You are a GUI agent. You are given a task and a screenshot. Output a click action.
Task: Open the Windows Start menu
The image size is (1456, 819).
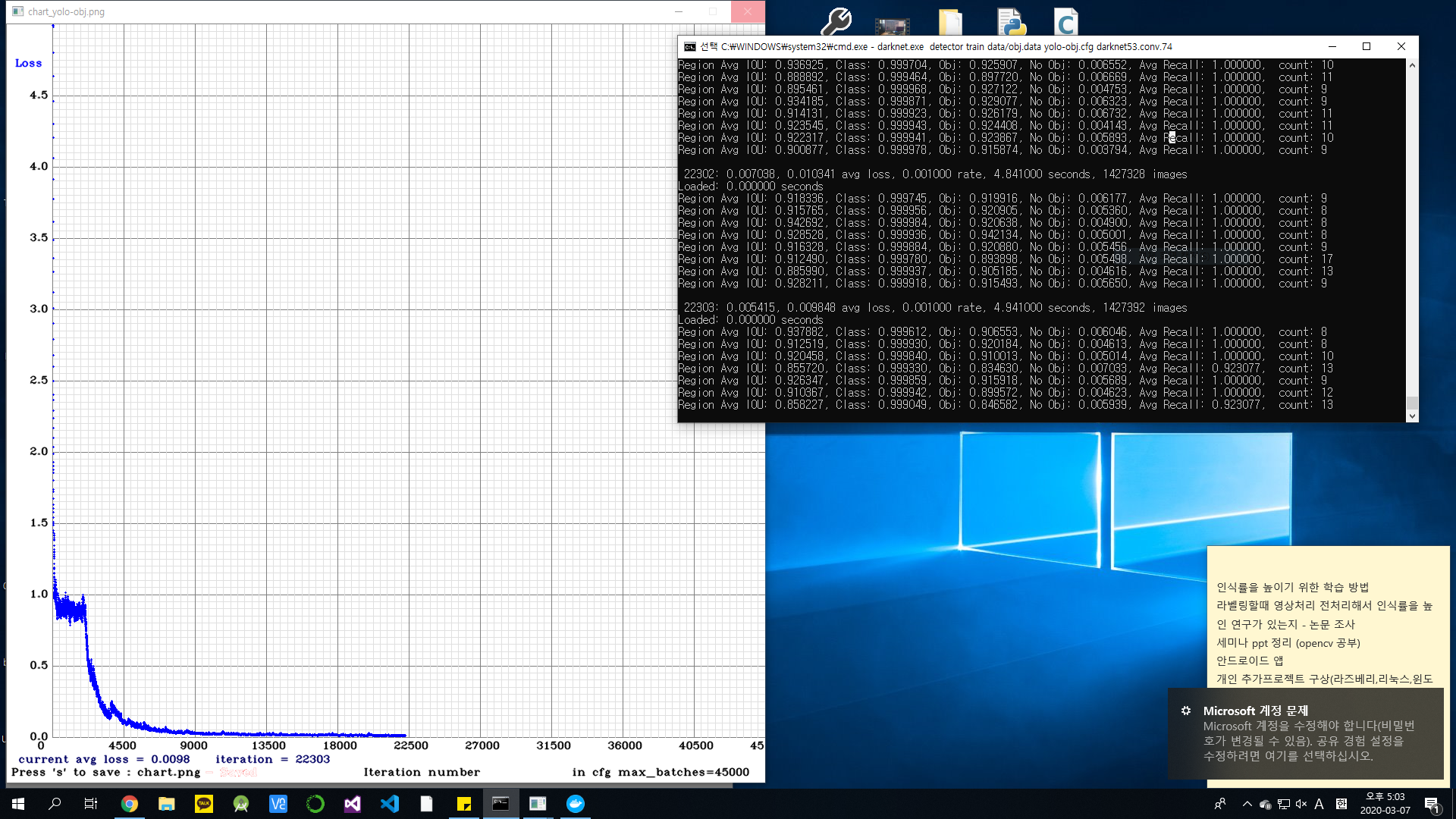[18, 804]
